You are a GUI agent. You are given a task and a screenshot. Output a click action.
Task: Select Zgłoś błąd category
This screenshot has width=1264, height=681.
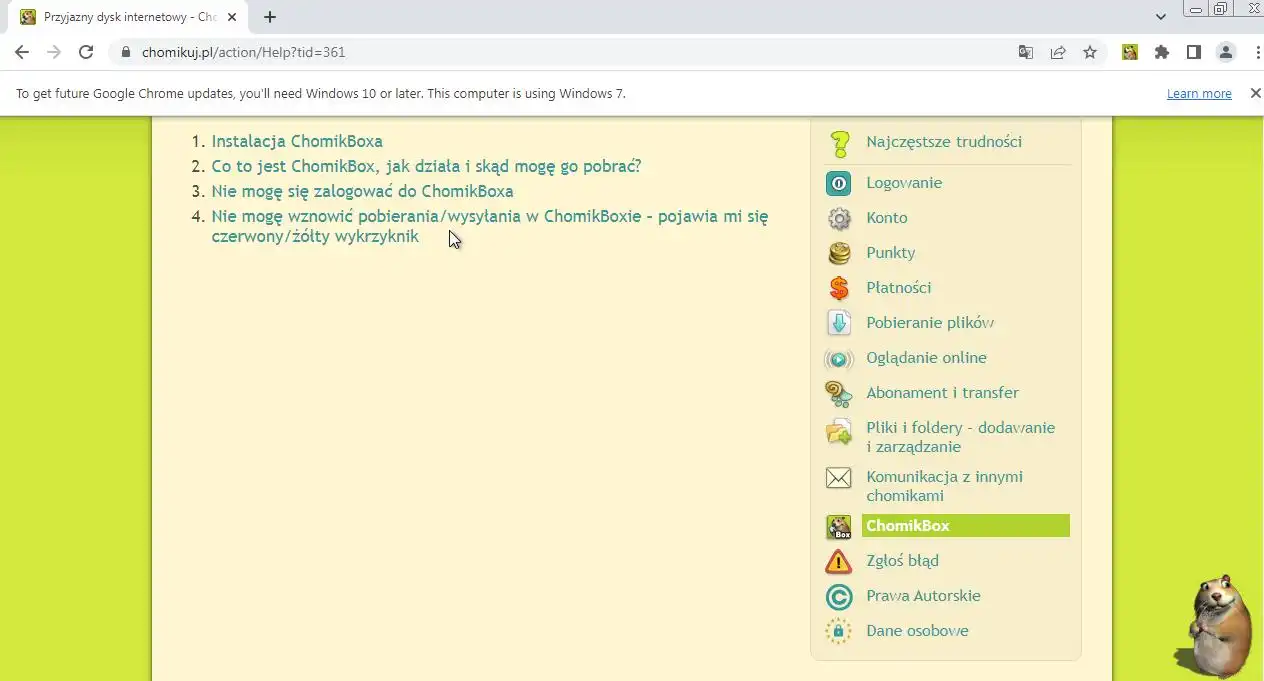(x=902, y=561)
